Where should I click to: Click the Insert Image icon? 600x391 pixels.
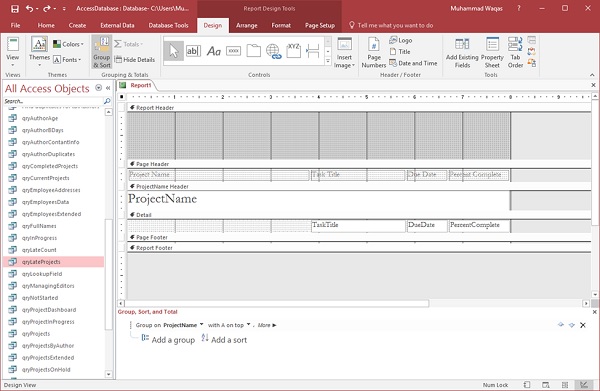coord(344,53)
